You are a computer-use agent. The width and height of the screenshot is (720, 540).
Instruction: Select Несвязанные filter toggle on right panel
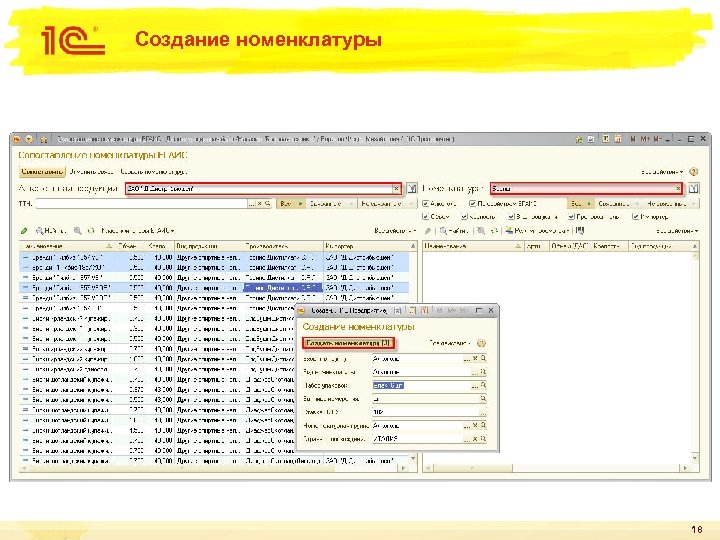click(670, 203)
